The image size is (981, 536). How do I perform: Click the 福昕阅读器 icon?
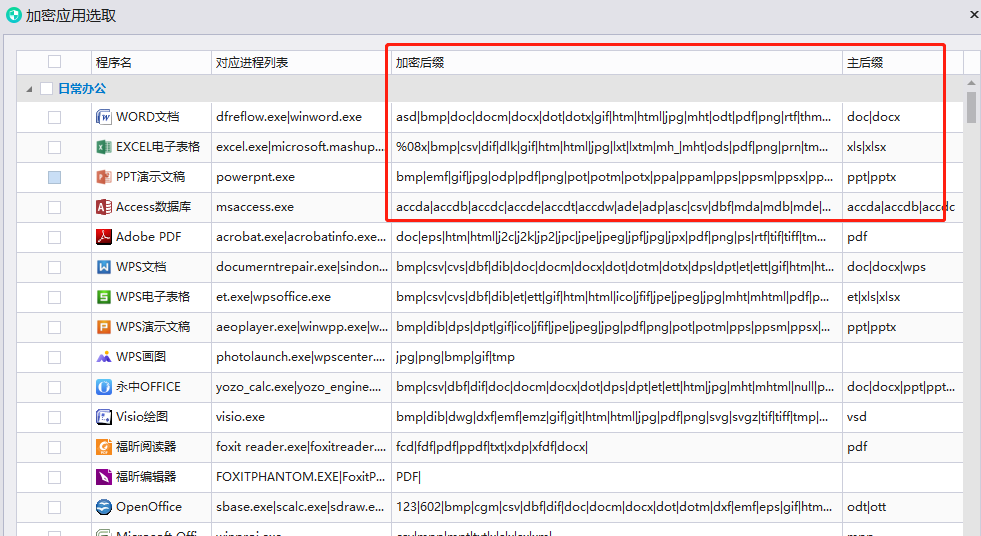click(x=104, y=447)
